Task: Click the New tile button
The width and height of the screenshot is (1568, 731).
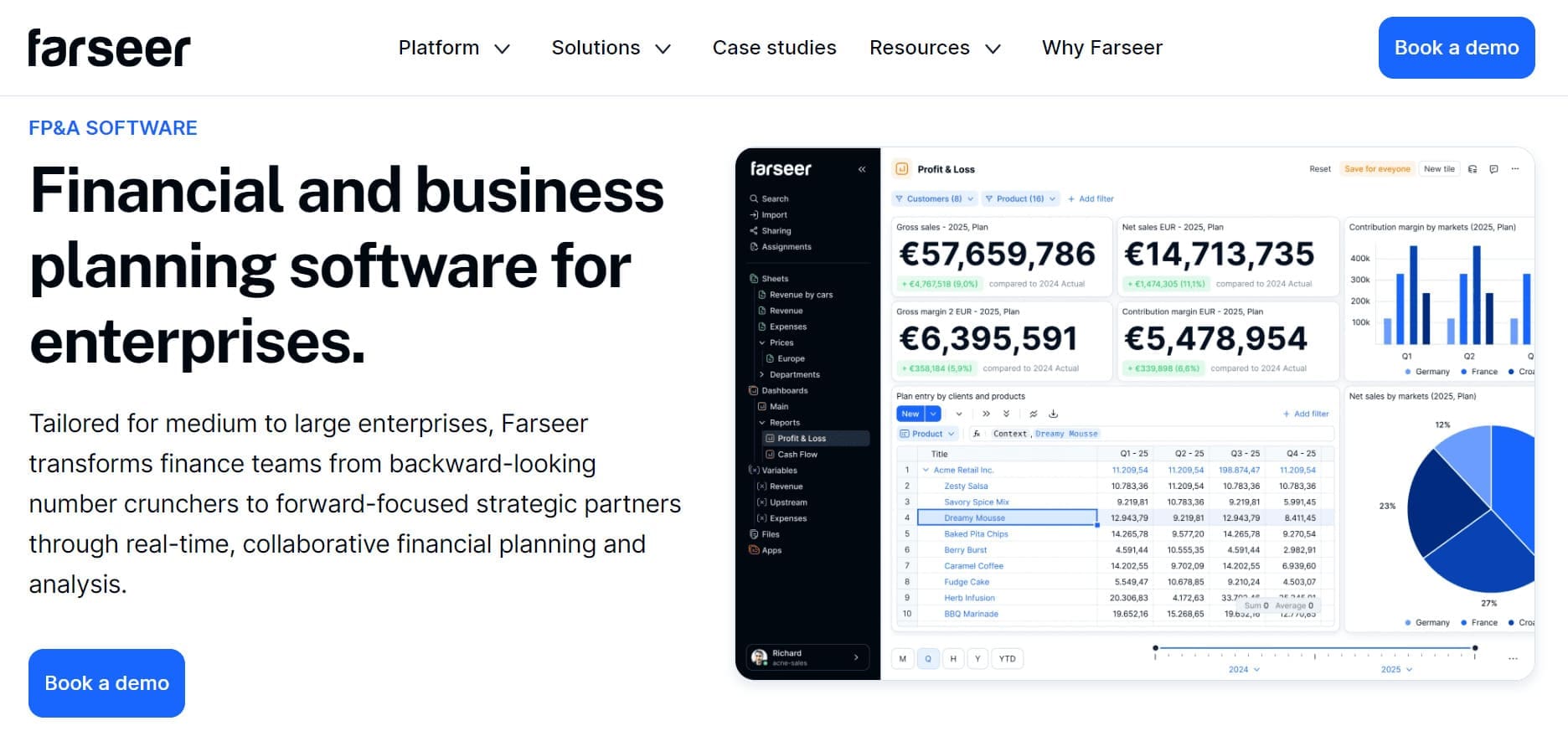Action: tap(1439, 169)
